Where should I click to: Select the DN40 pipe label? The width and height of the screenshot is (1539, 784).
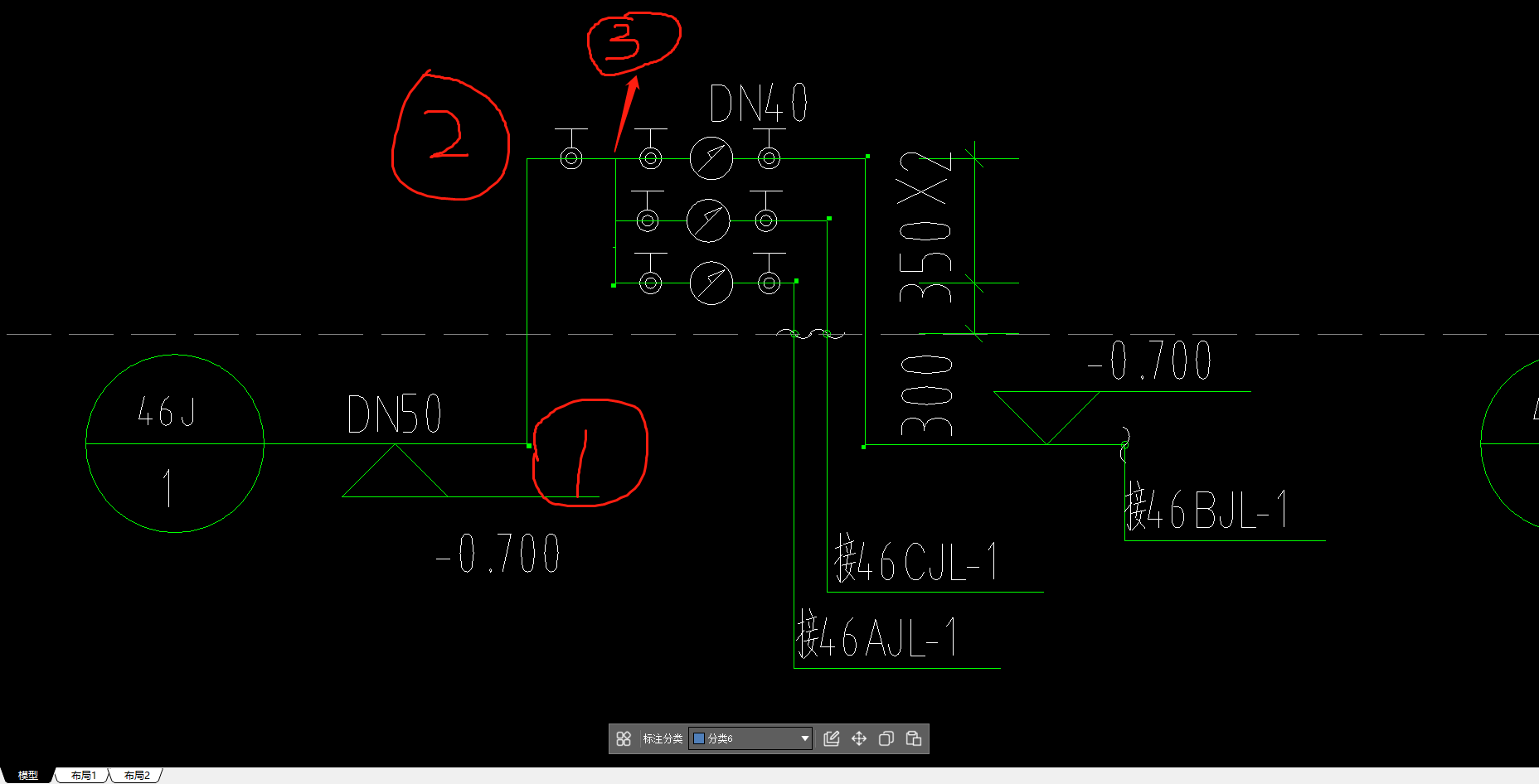pyautogui.click(x=758, y=104)
